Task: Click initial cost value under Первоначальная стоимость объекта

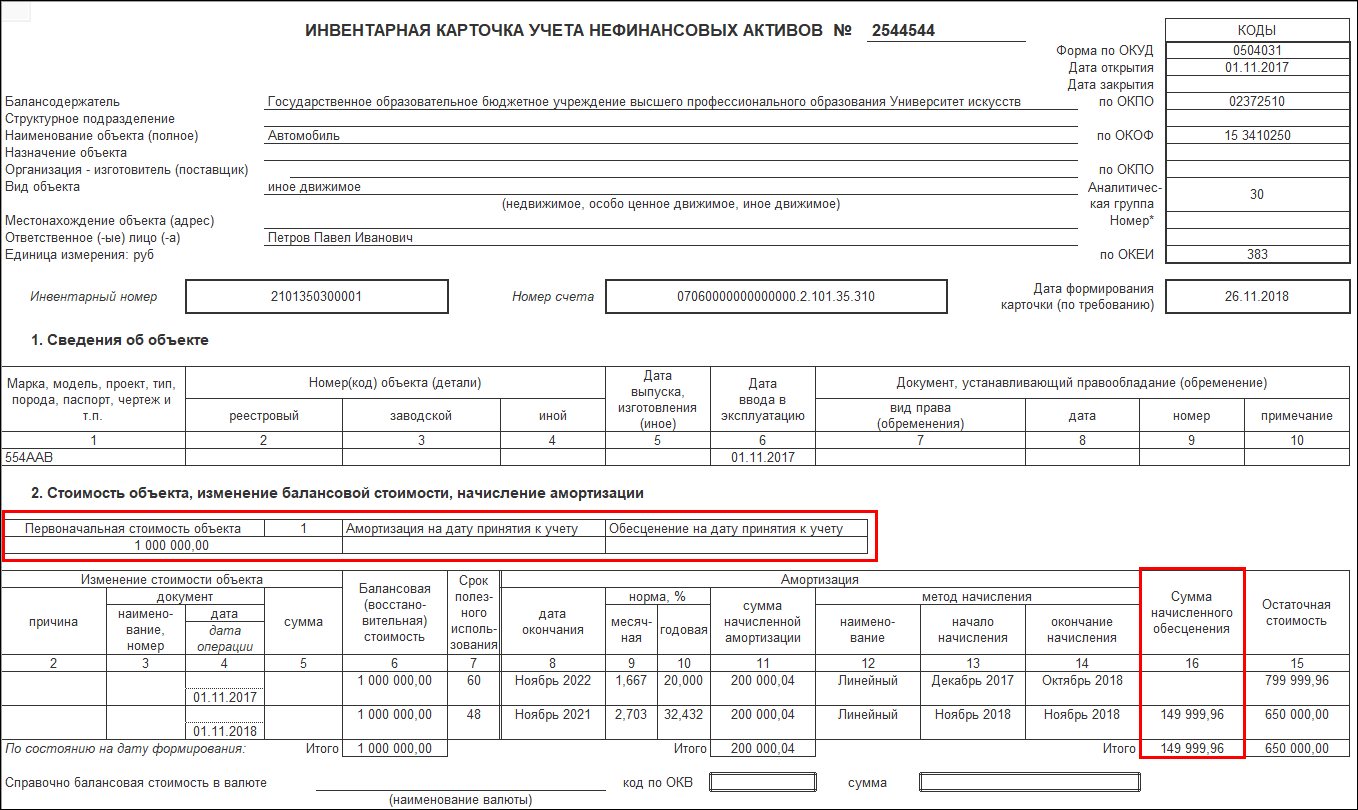Action: coord(172,545)
